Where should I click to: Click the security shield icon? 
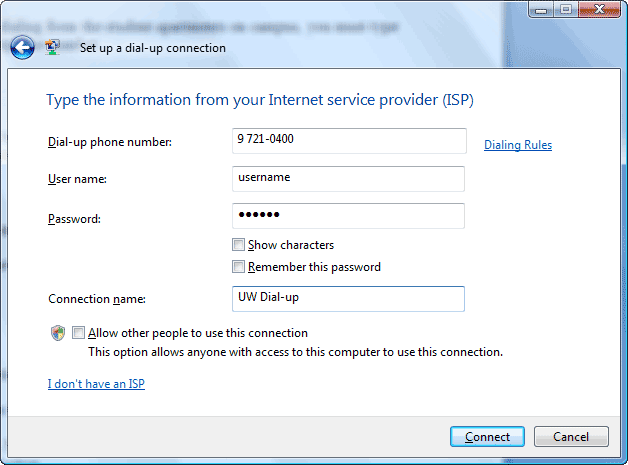58,333
